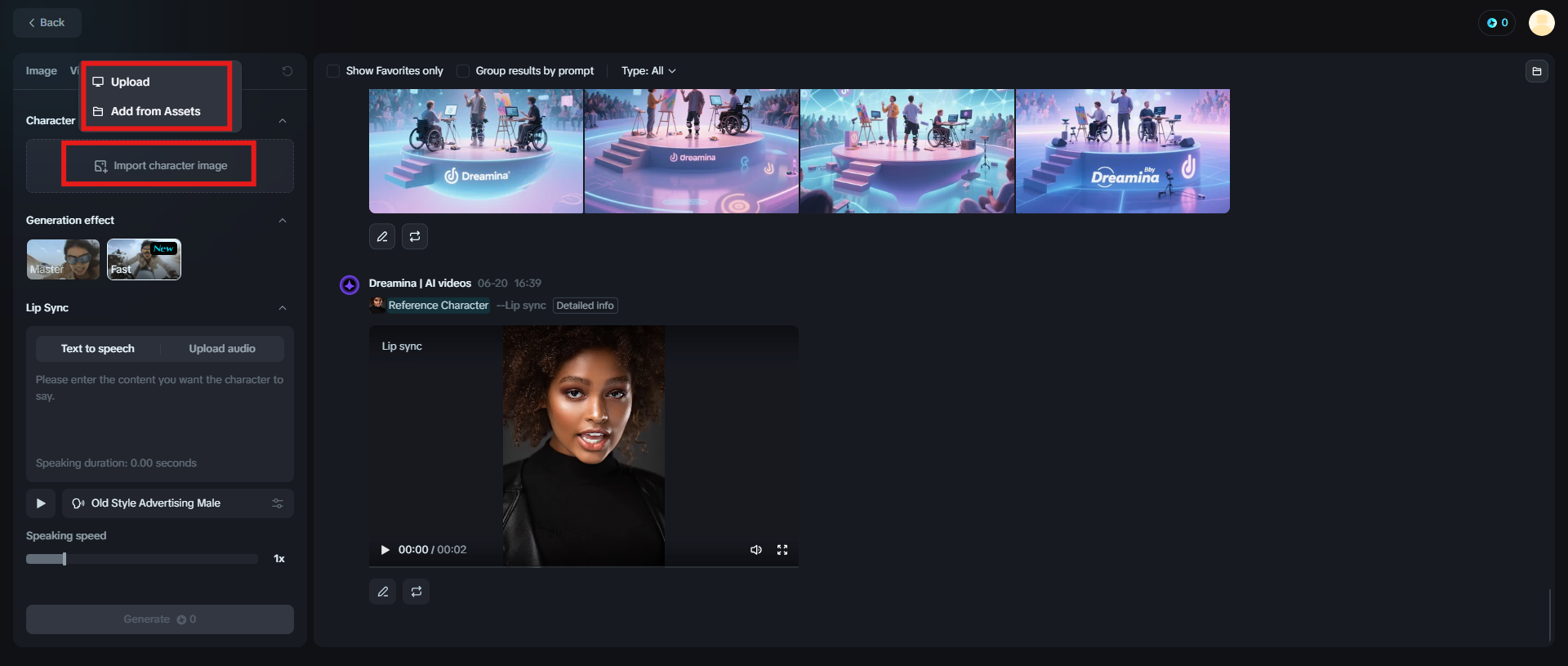Enable Show Favorites only checkbox
This screenshot has height=666, width=1568.
tap(333, 71)
